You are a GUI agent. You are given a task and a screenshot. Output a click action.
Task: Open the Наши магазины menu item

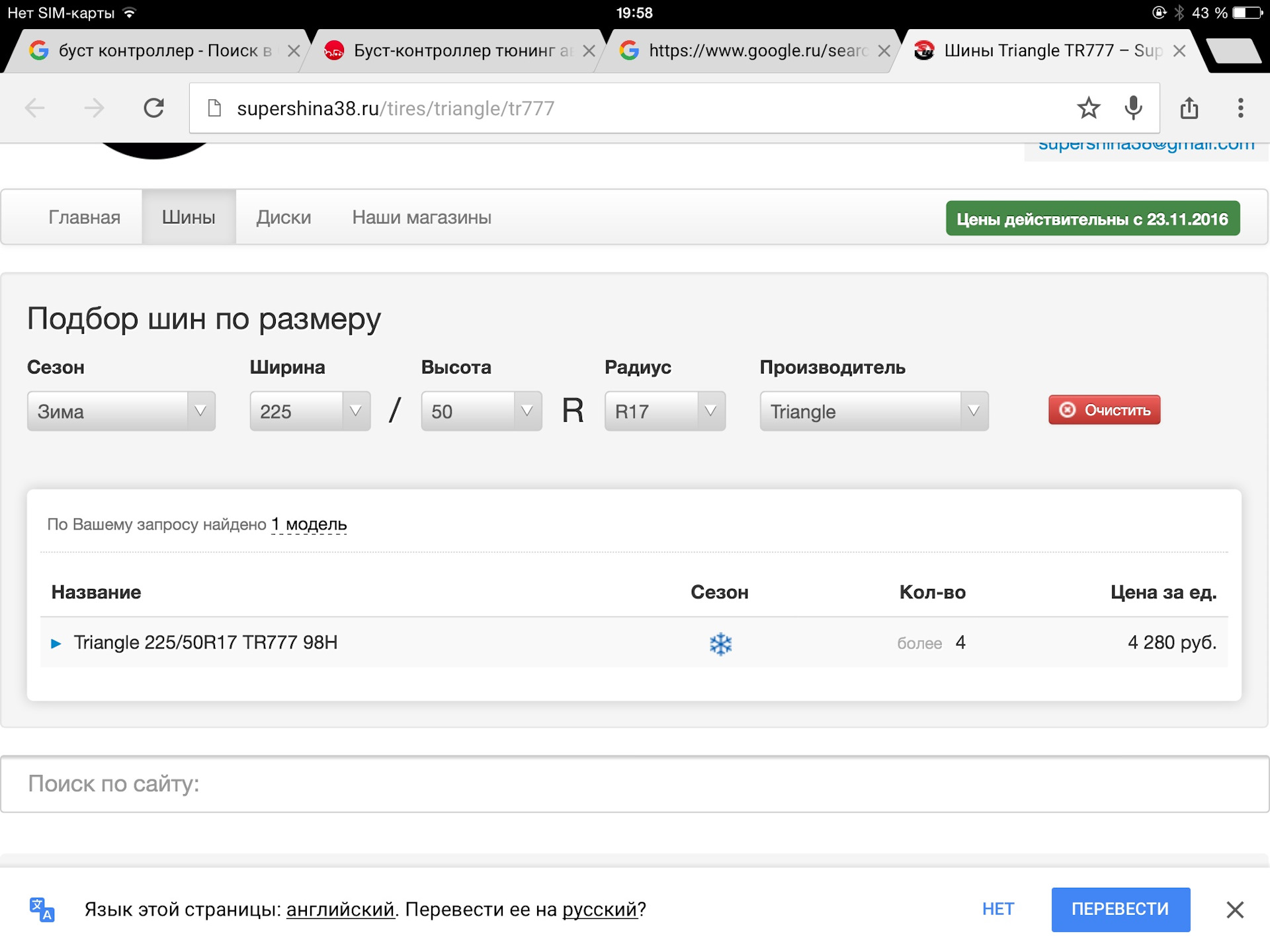coord(422,218)
